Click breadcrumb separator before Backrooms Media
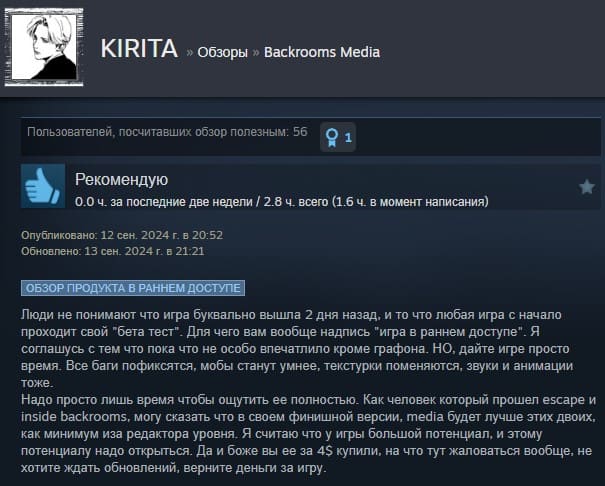This screenshot has height=486, width=605. tap(256, 52)
